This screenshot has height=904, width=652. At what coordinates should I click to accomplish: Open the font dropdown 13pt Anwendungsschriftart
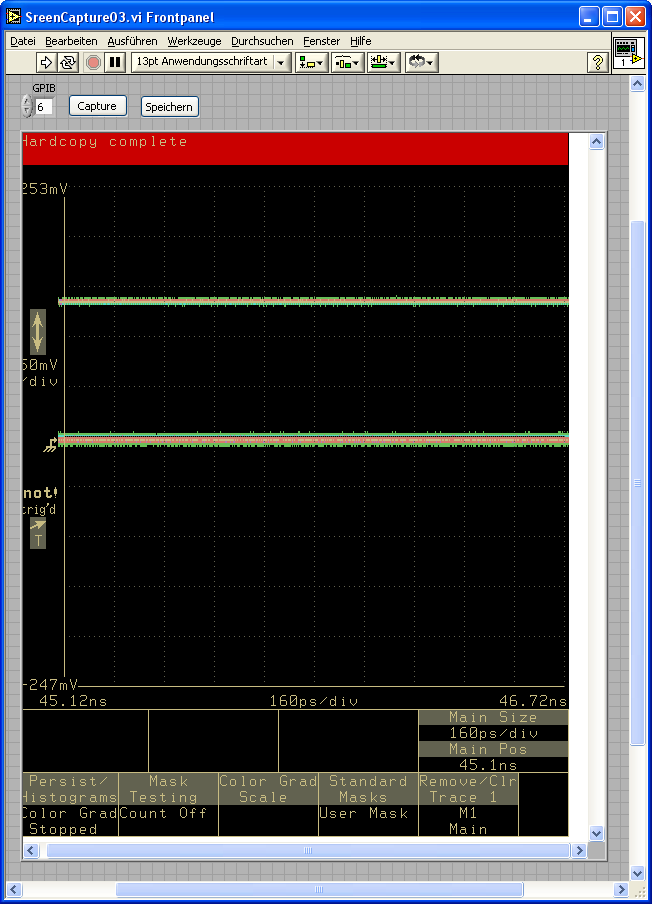(210, 62)
